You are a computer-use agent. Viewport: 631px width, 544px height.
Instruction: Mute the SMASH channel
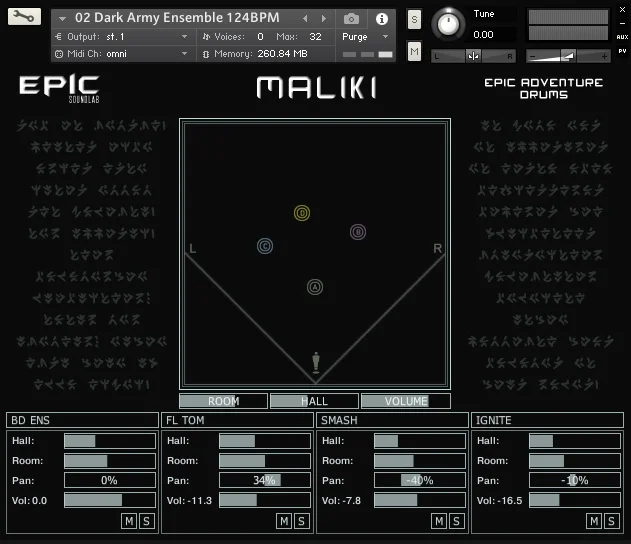click(439, 521)
